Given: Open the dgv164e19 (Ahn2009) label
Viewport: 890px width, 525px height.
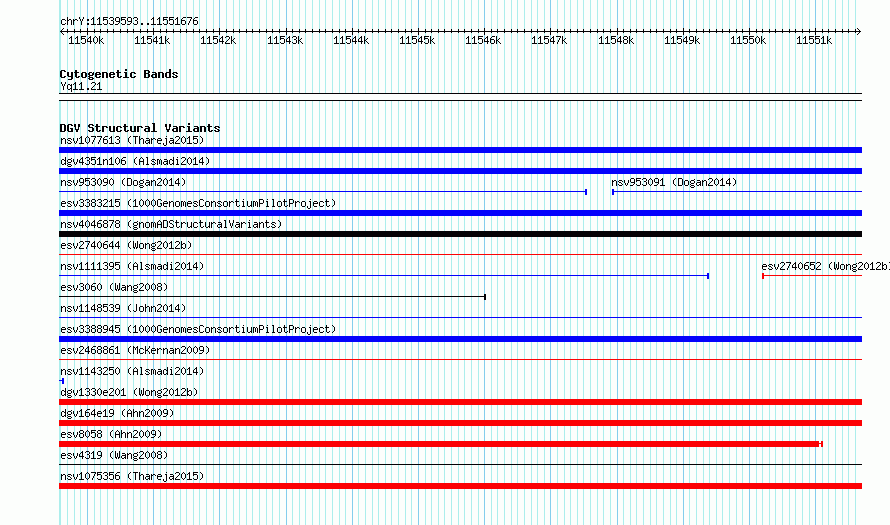Looking at the screenshot, I should click(117, 413).
